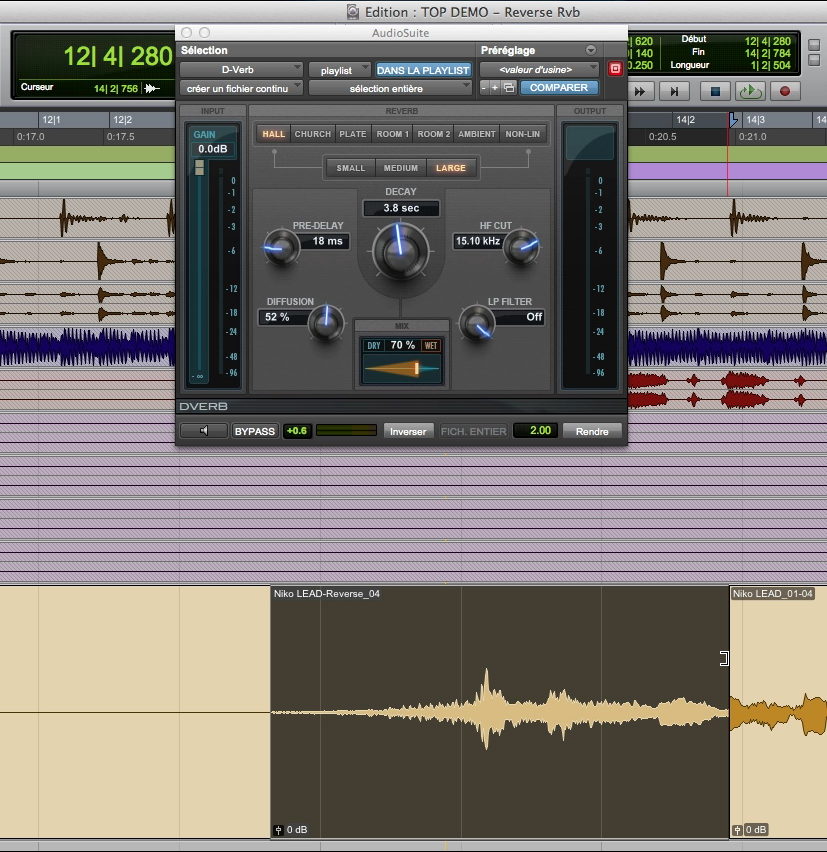
Task: Click the document icon in the title bar
Action: [x=353, y=12]
